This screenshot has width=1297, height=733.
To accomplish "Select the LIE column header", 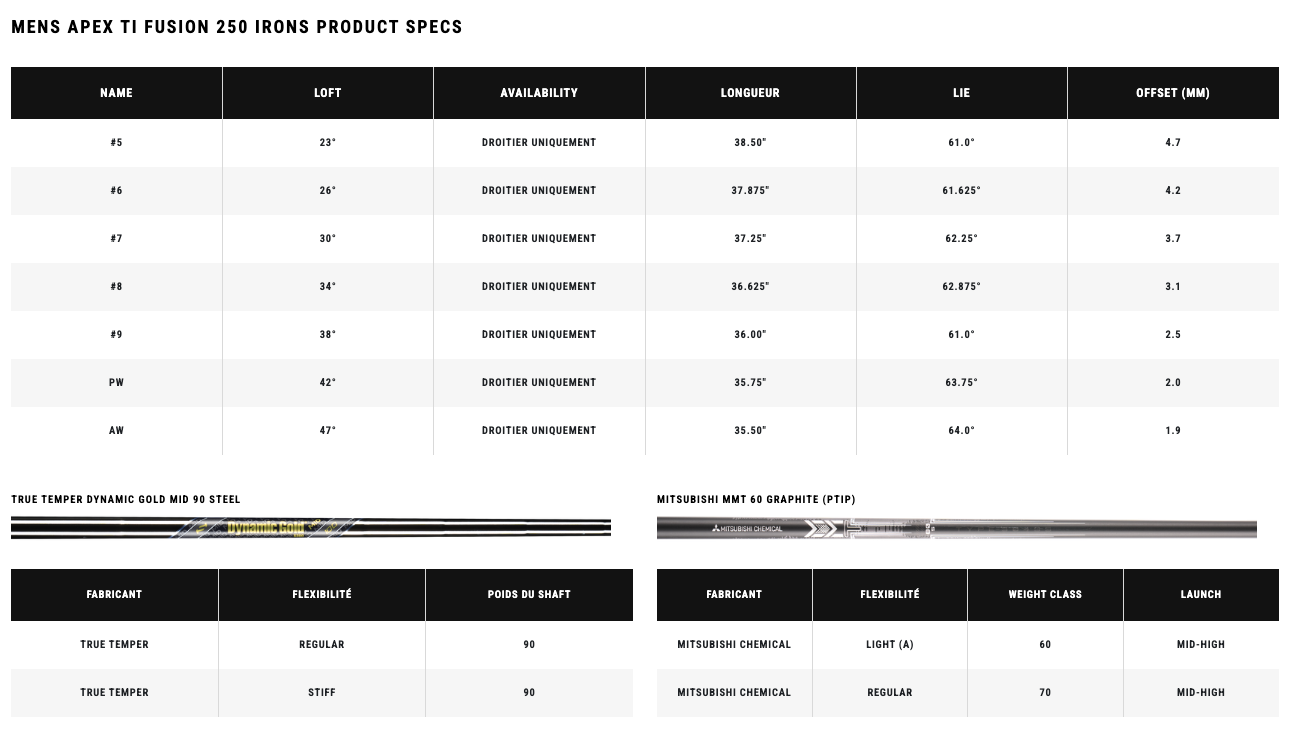I will [962, 93].
